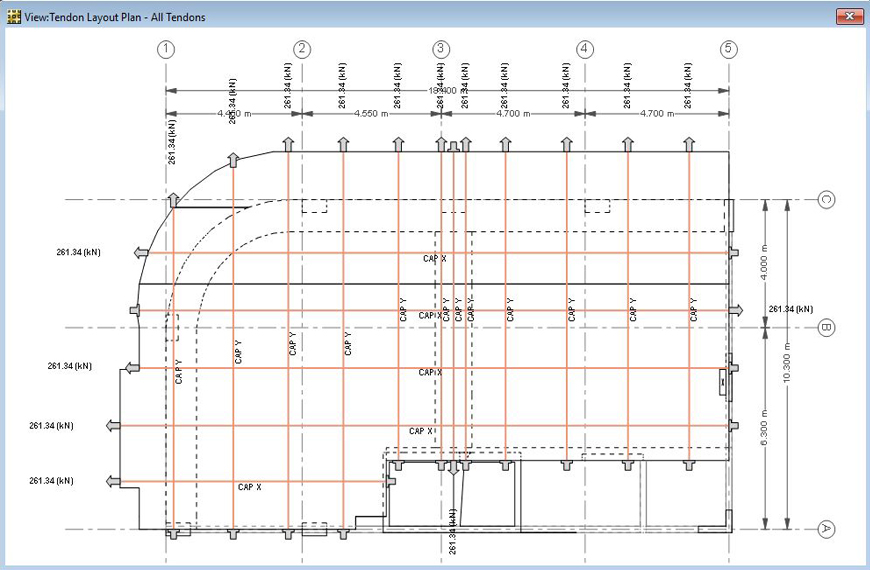Click the 4.000 m vertical dimension text
The width and height of the screenshot is (870, 570).
[766, 262]
